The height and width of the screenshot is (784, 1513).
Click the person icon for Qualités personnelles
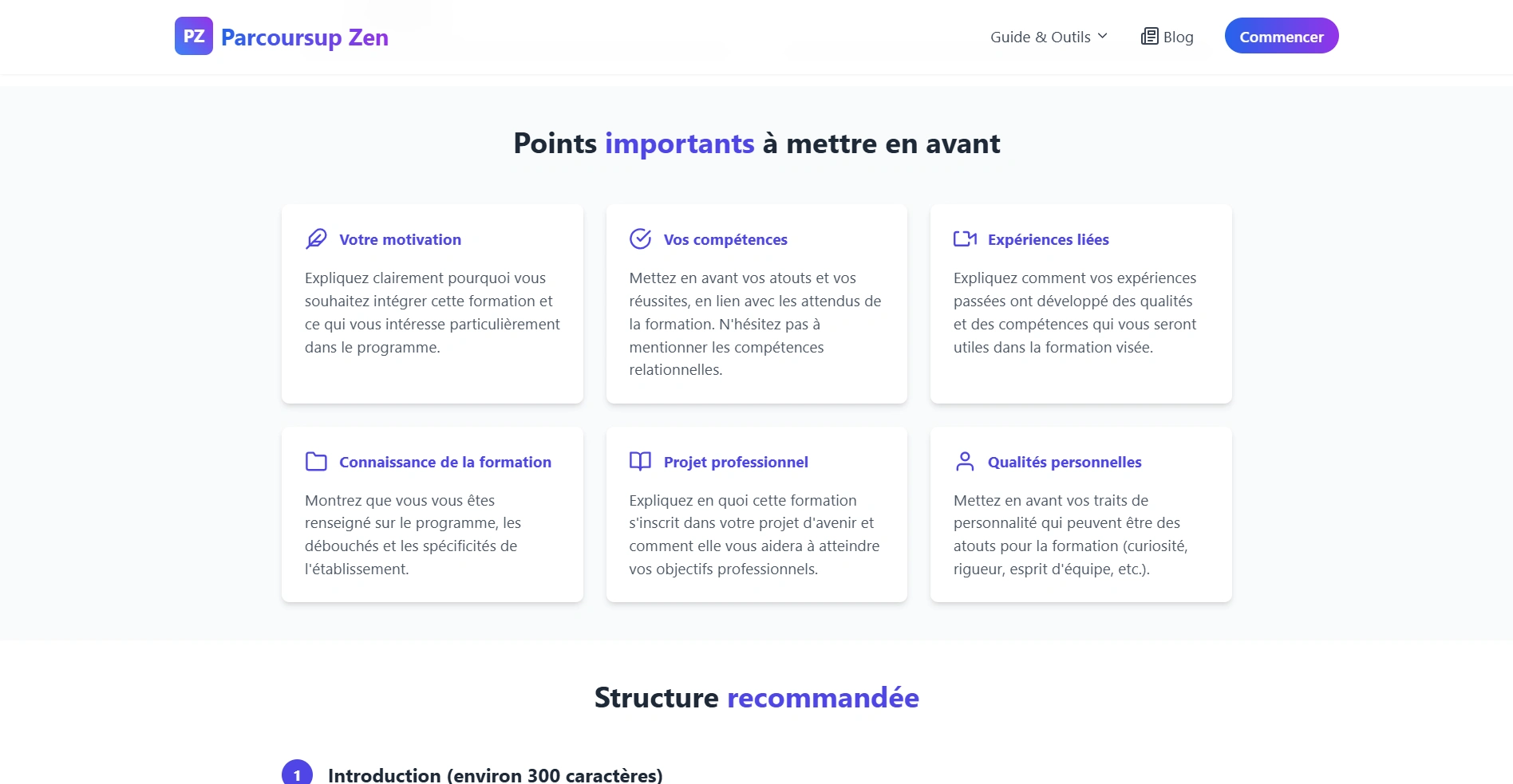coord(965,462)
